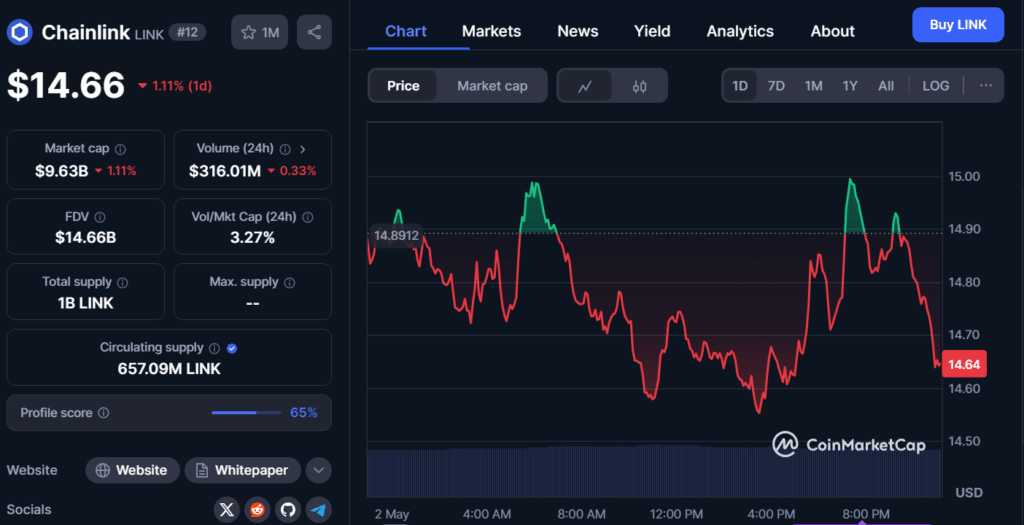Viewport: 1024px width, 525px height.
Task: Set chart range to All
Action: tap(886, 86)
